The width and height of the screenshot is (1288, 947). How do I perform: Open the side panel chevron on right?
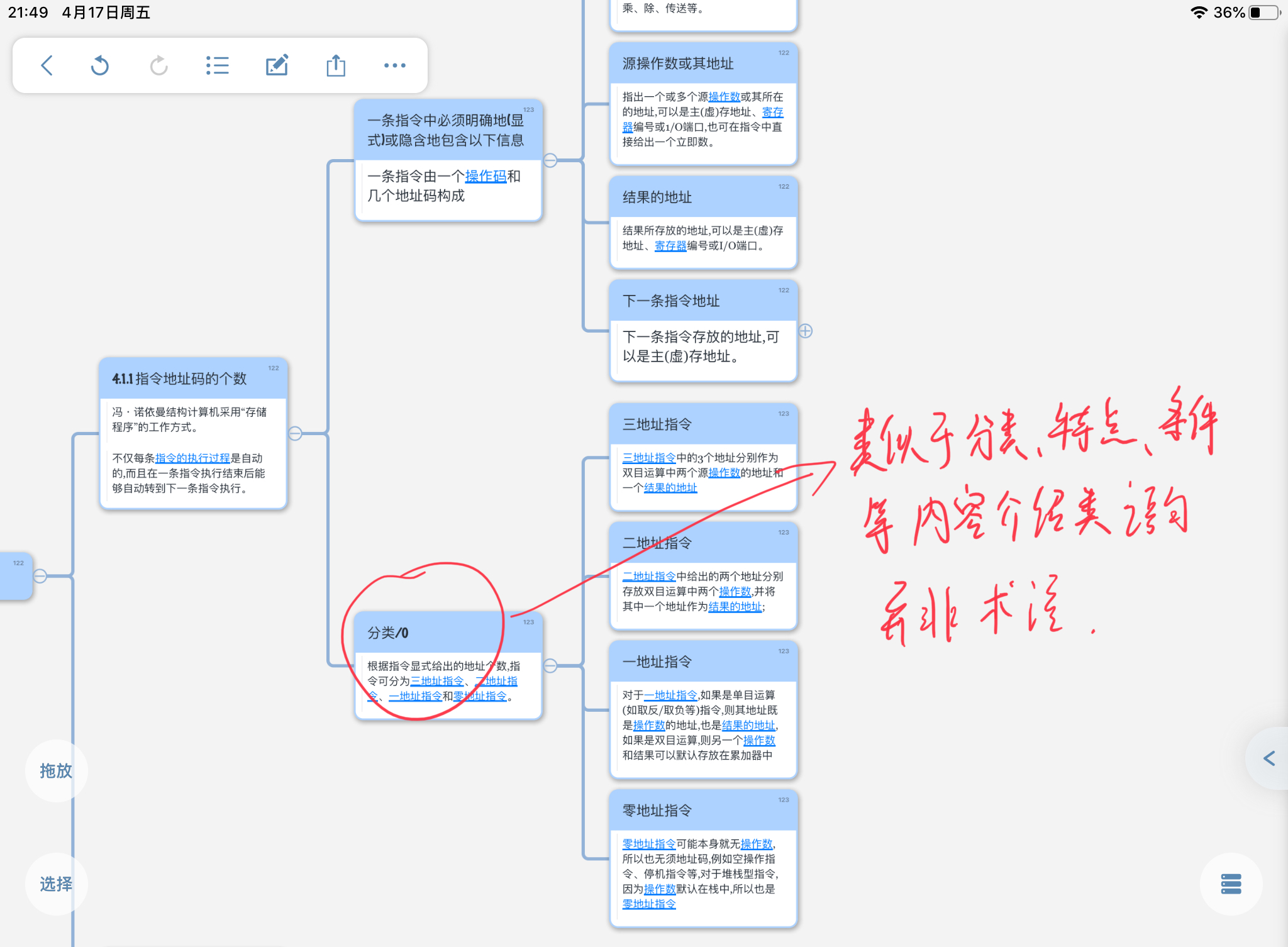click(1269, 758)
